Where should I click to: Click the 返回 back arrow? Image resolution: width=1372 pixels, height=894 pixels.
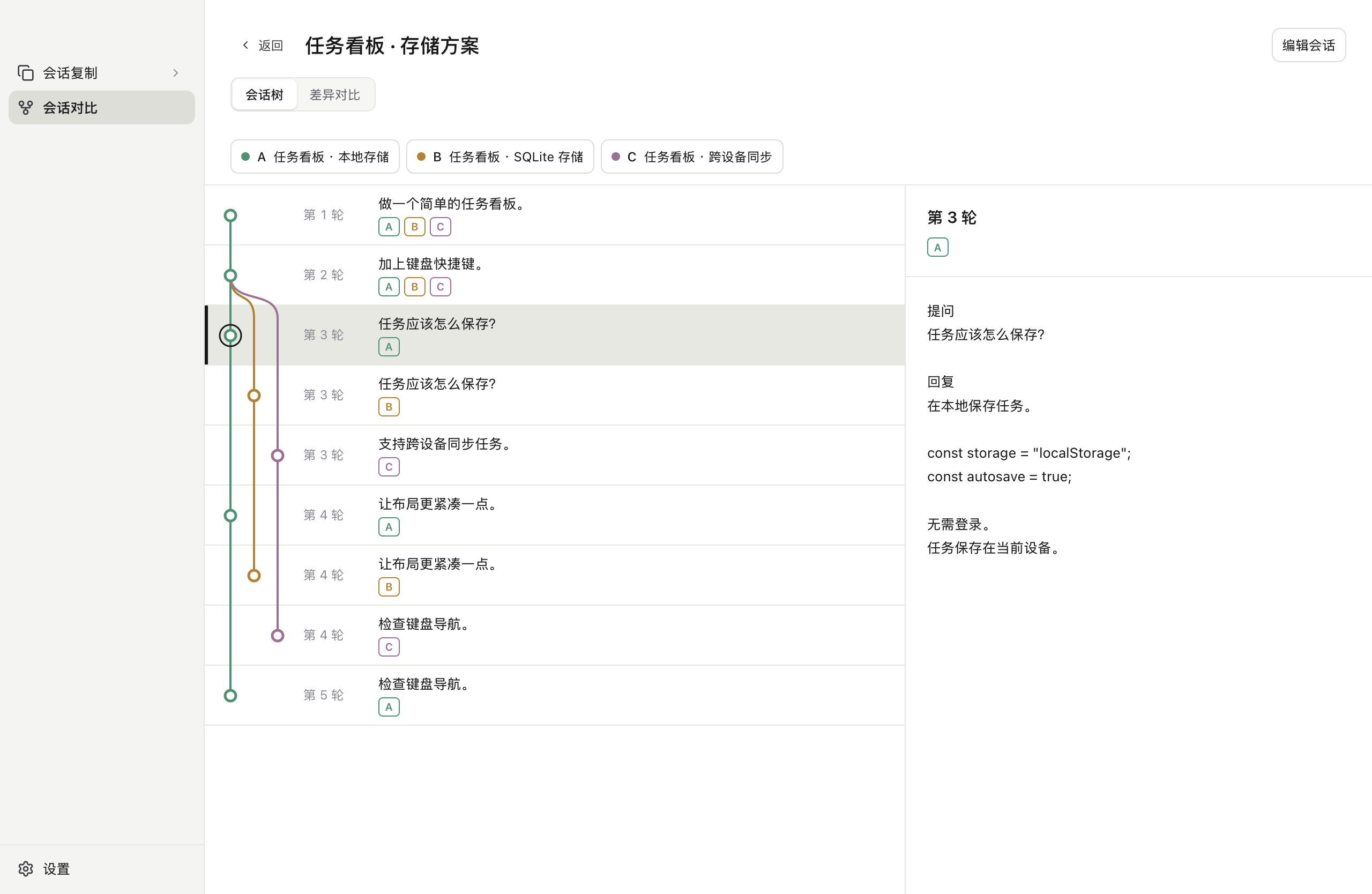click(x=246, y=45)
